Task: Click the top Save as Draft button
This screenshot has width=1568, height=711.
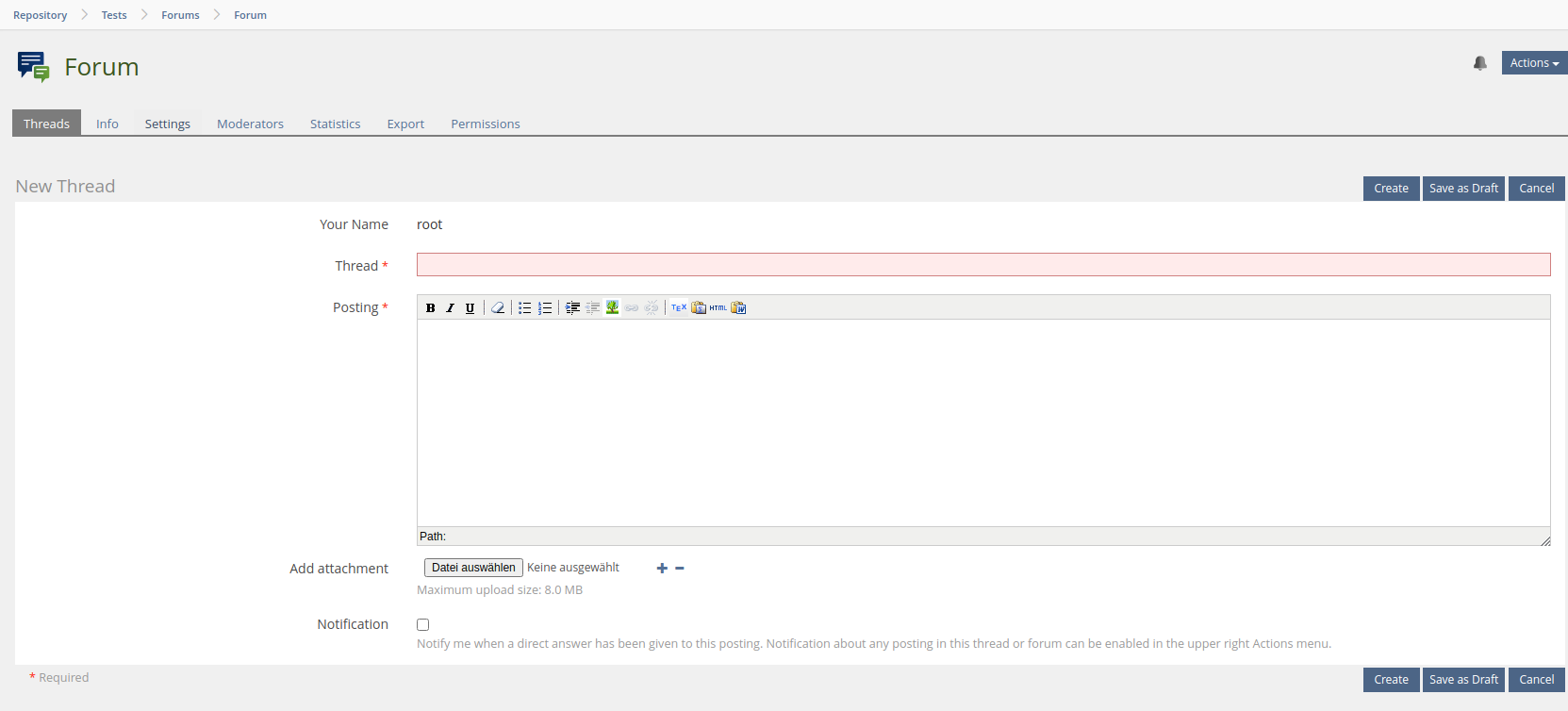Action: tap(1464, 189)
